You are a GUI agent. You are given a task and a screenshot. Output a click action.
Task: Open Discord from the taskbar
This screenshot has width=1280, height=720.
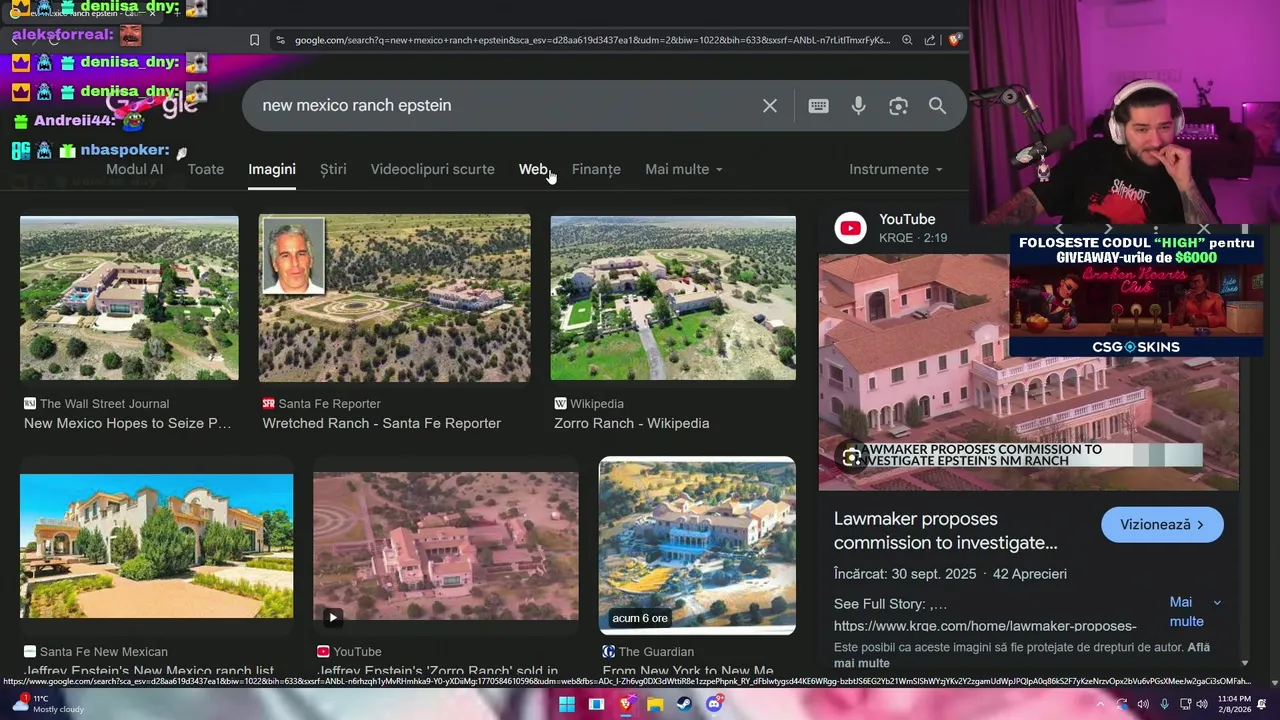(714, 704)
